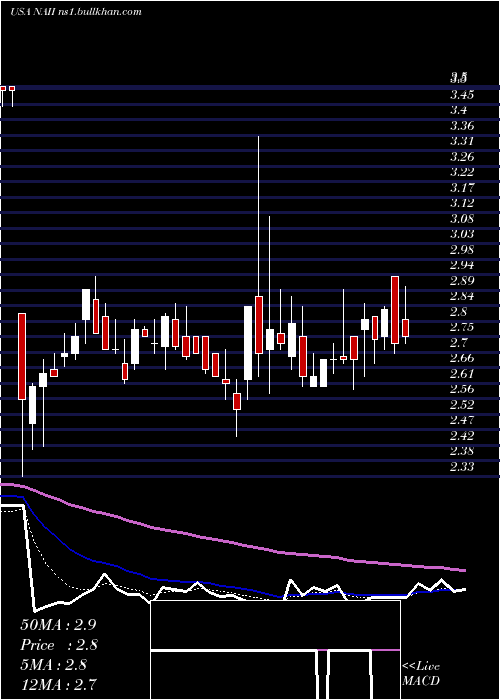Select the 3.12 axis value
Image resolution: width=500 pixels, height=700 pixels.
[462, 203]
